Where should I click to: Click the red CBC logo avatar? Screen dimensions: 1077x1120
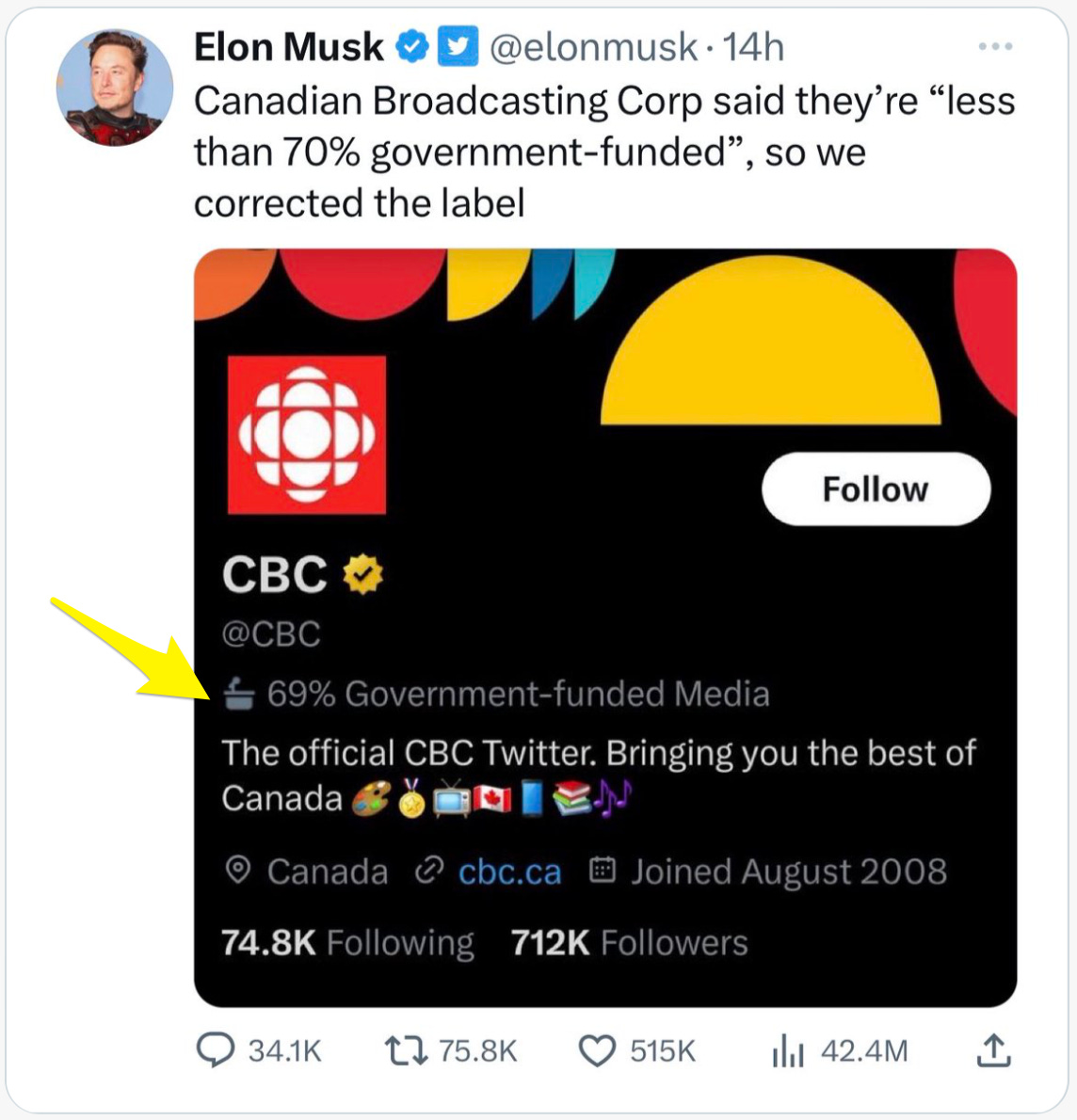click(x=307, y=435)
